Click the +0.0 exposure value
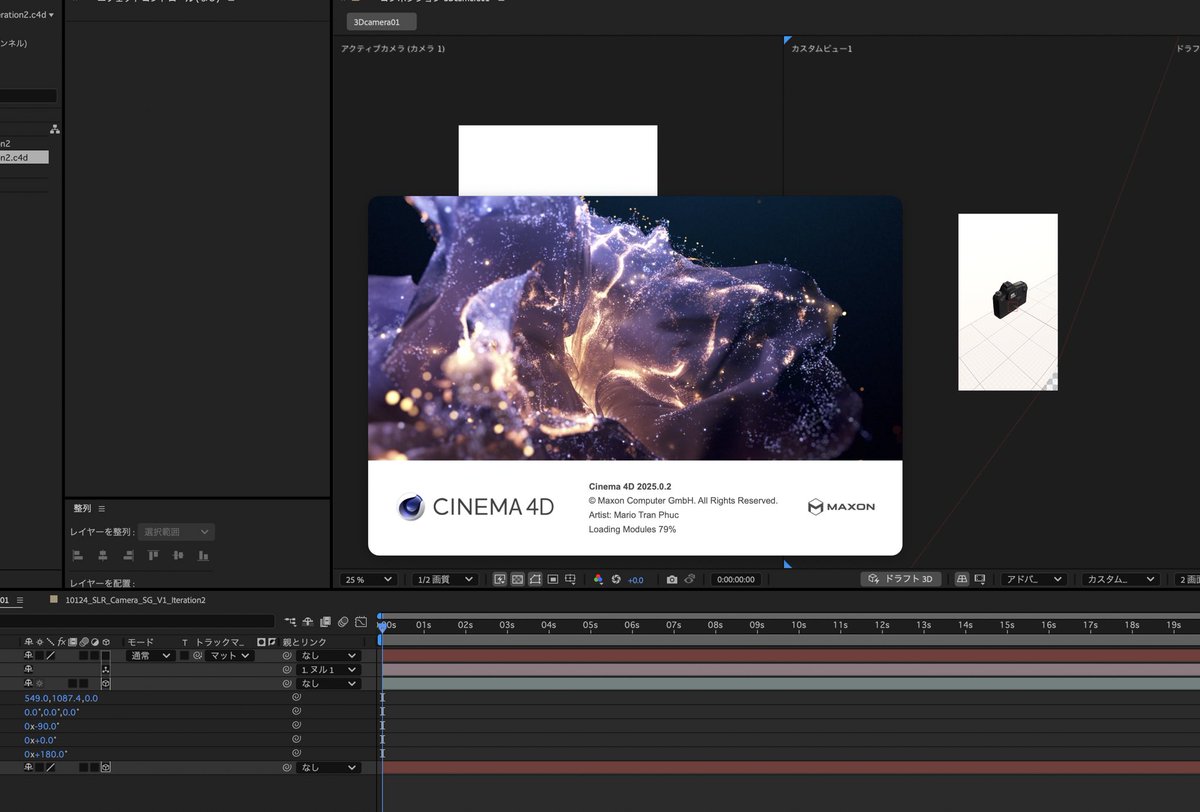The height and width of the screenshot is (812, 1200). 635,579
